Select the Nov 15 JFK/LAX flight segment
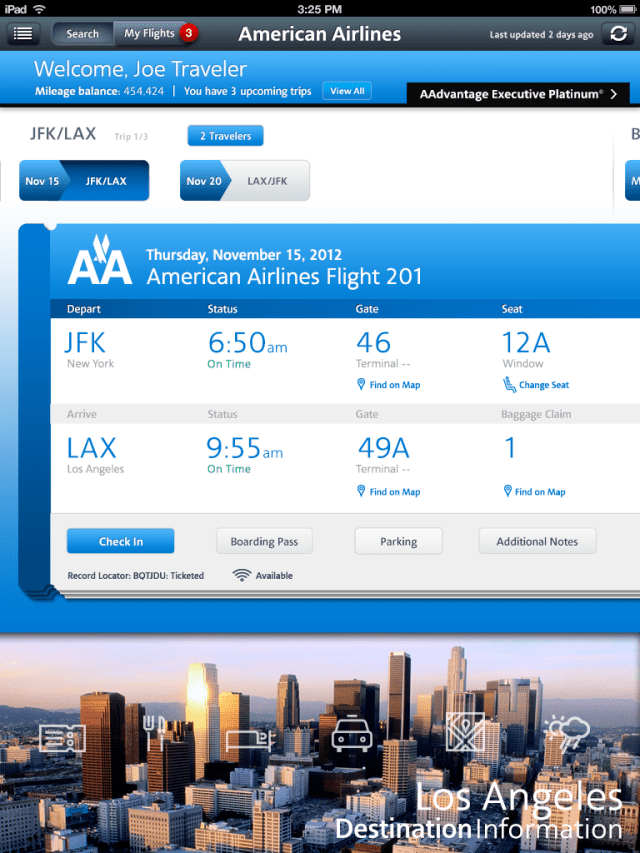 (84, 181)
